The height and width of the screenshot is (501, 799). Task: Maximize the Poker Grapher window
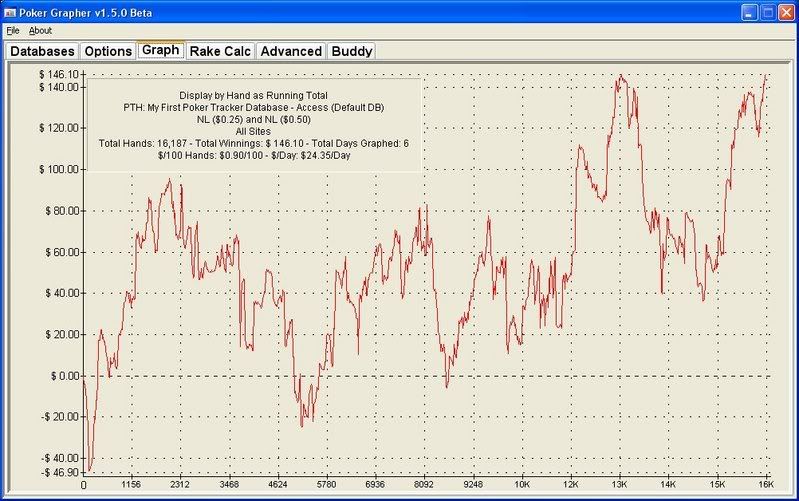click(767, 12)
